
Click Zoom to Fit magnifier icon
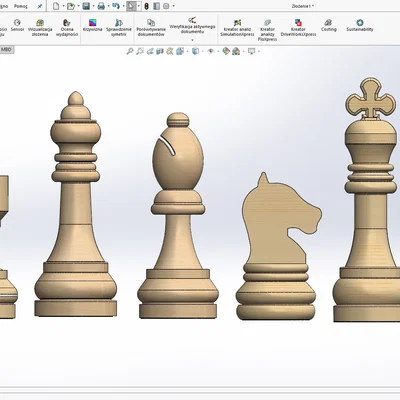pyautogui.click(x=130, y=51)
